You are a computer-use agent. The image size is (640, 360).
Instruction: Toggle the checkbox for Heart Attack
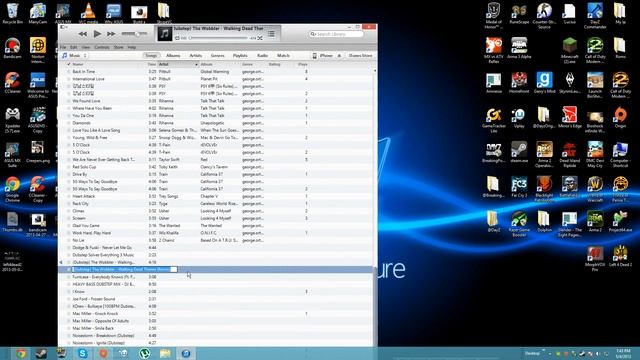pos(69,196)
